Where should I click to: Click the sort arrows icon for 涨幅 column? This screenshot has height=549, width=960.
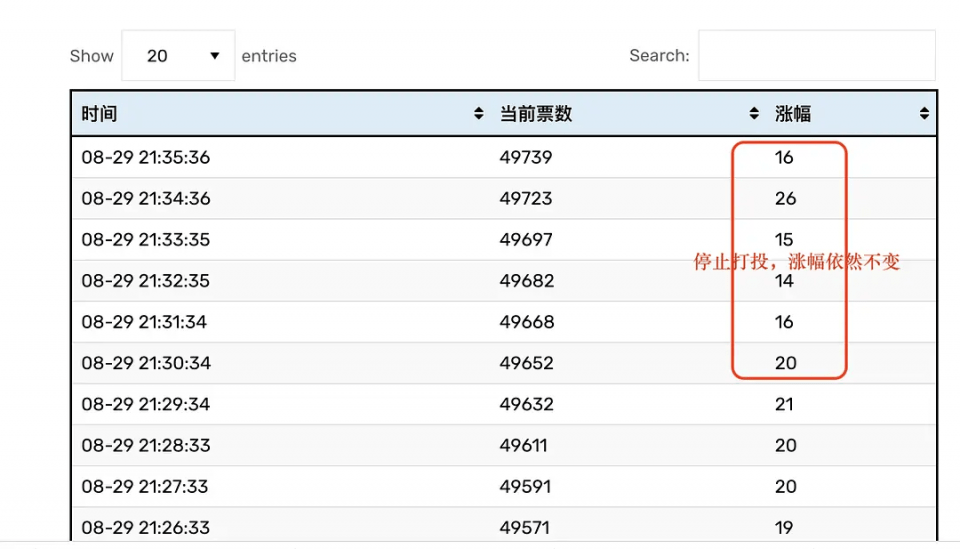[924, 114]
